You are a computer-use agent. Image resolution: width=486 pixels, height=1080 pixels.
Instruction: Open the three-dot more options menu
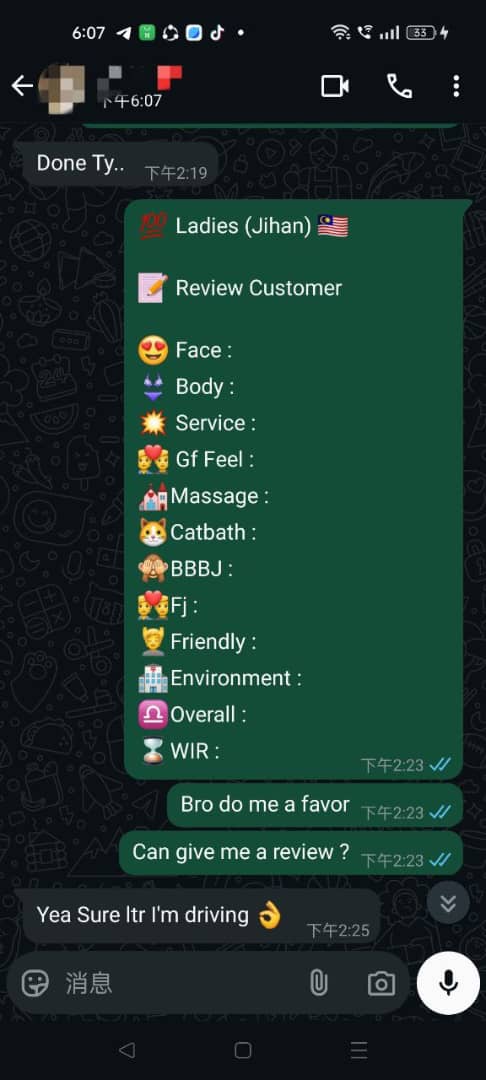coord(456,86)
